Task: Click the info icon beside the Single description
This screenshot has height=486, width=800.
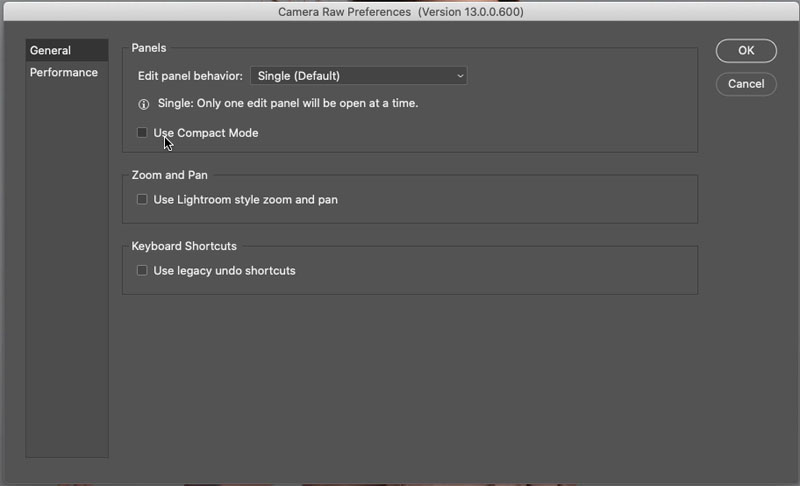Action: [x=144, y=104]
